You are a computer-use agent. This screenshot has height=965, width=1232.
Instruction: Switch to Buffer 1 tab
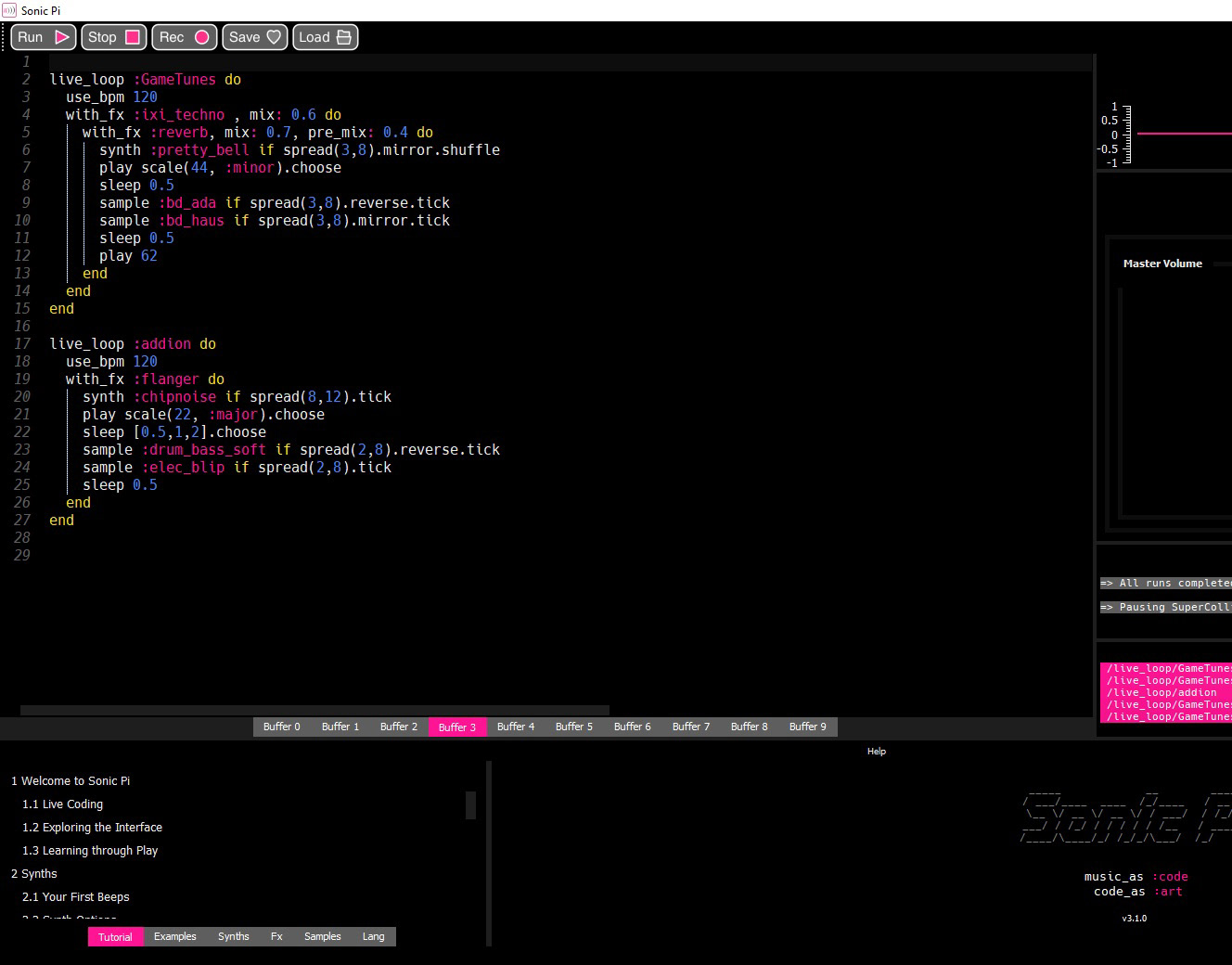[x=340, y=727]
